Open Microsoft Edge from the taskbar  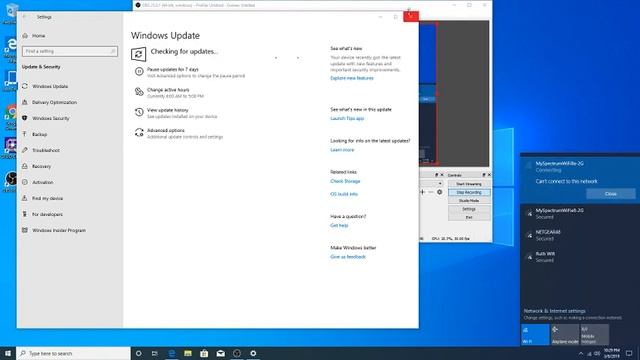171,353
